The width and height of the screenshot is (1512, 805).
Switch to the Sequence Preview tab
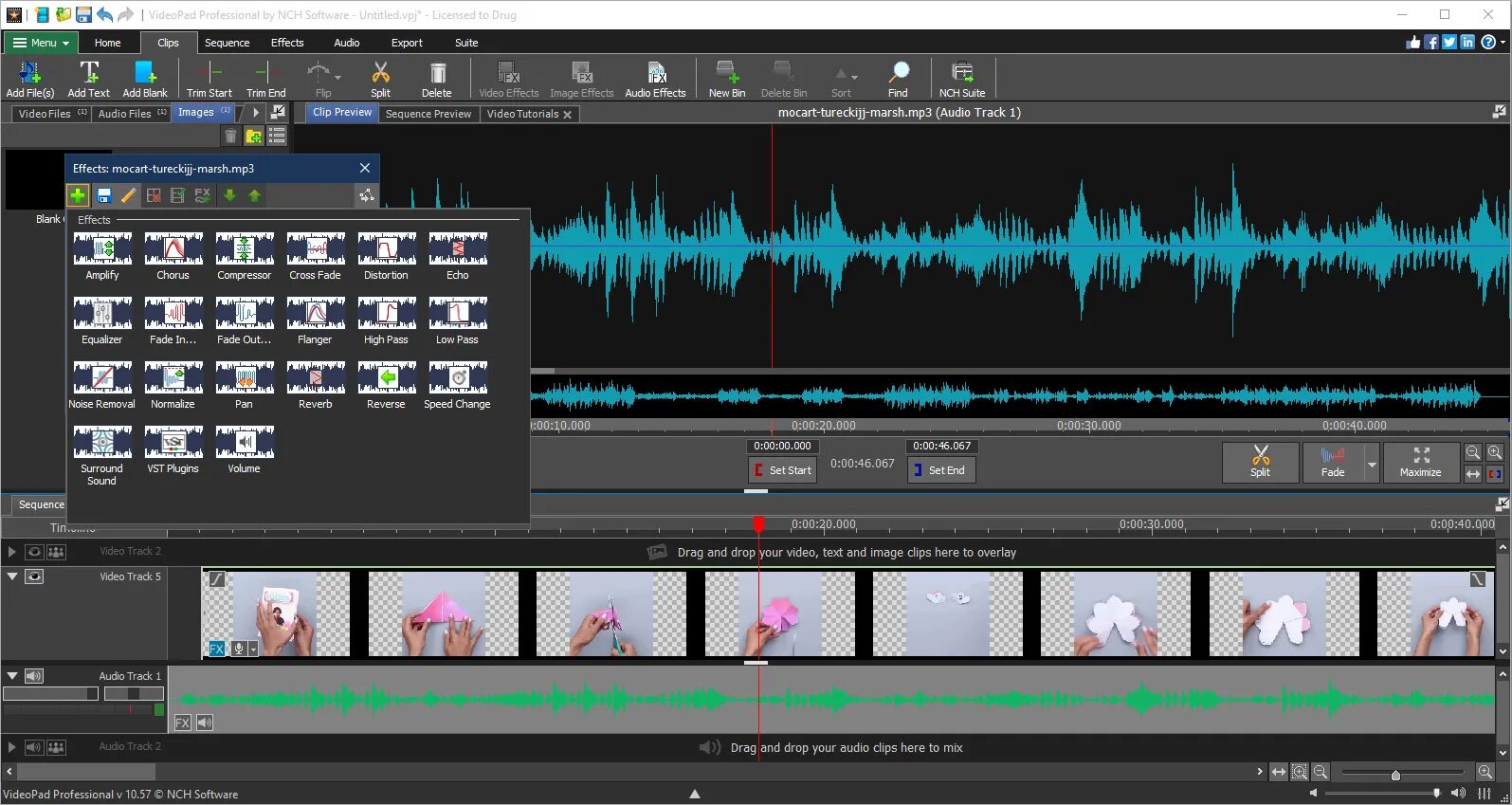click(428, 114)
